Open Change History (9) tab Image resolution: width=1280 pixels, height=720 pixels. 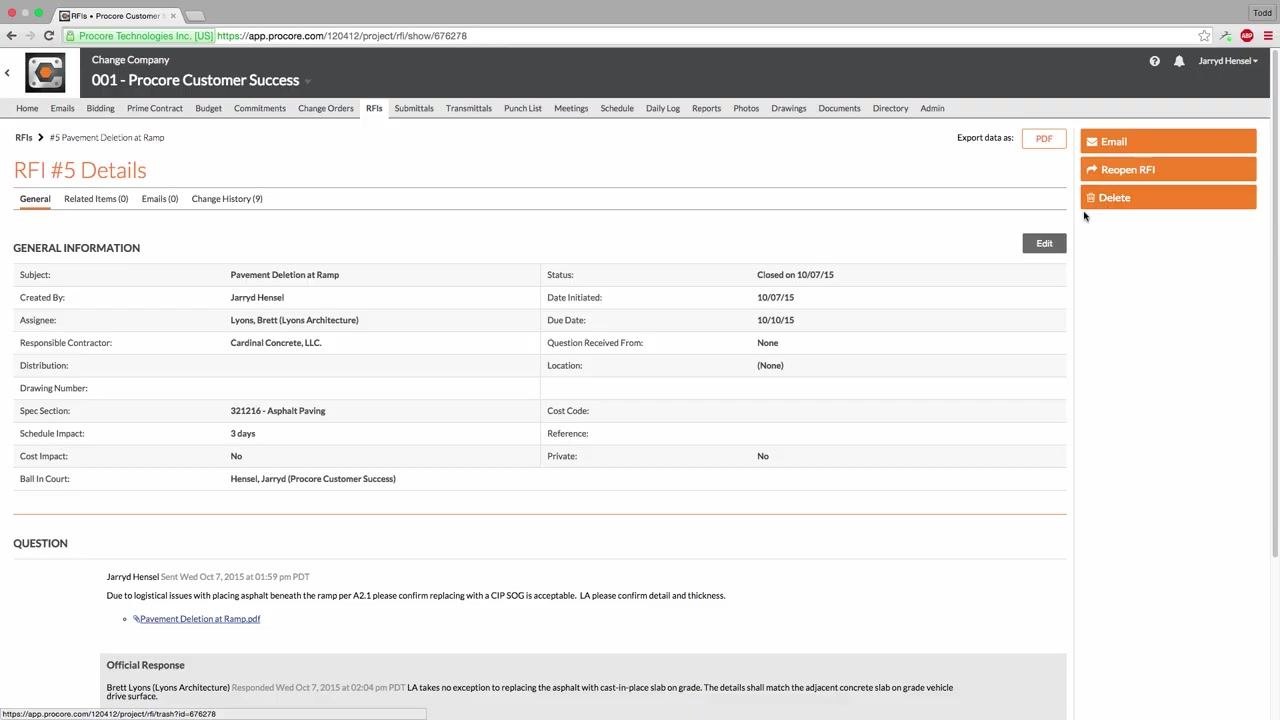coord(227,199)
